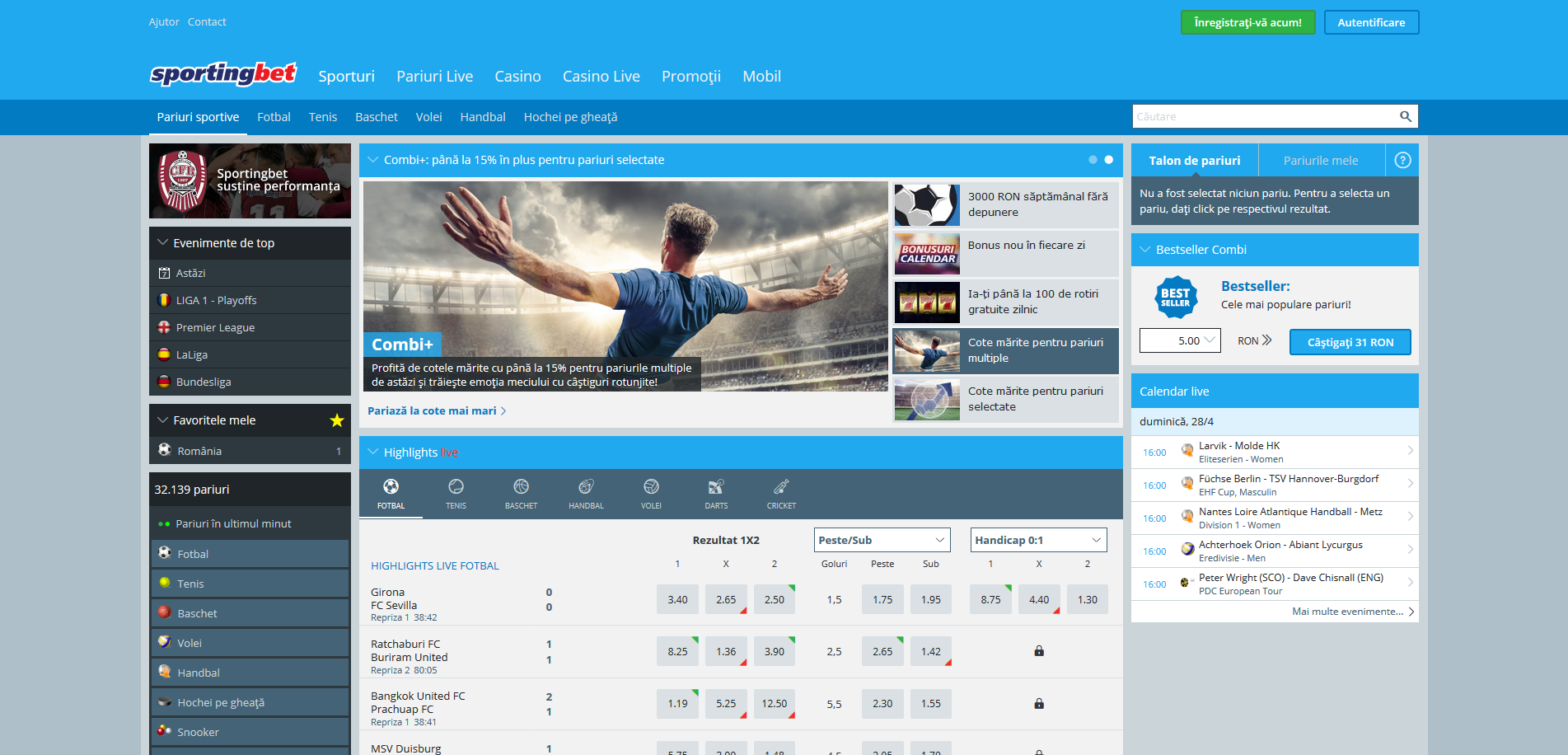Open the Handicap 0:1 market dropdown
Image resolution: width=1568 pixels, height=755 pixels.
[x=1039, y=540]
